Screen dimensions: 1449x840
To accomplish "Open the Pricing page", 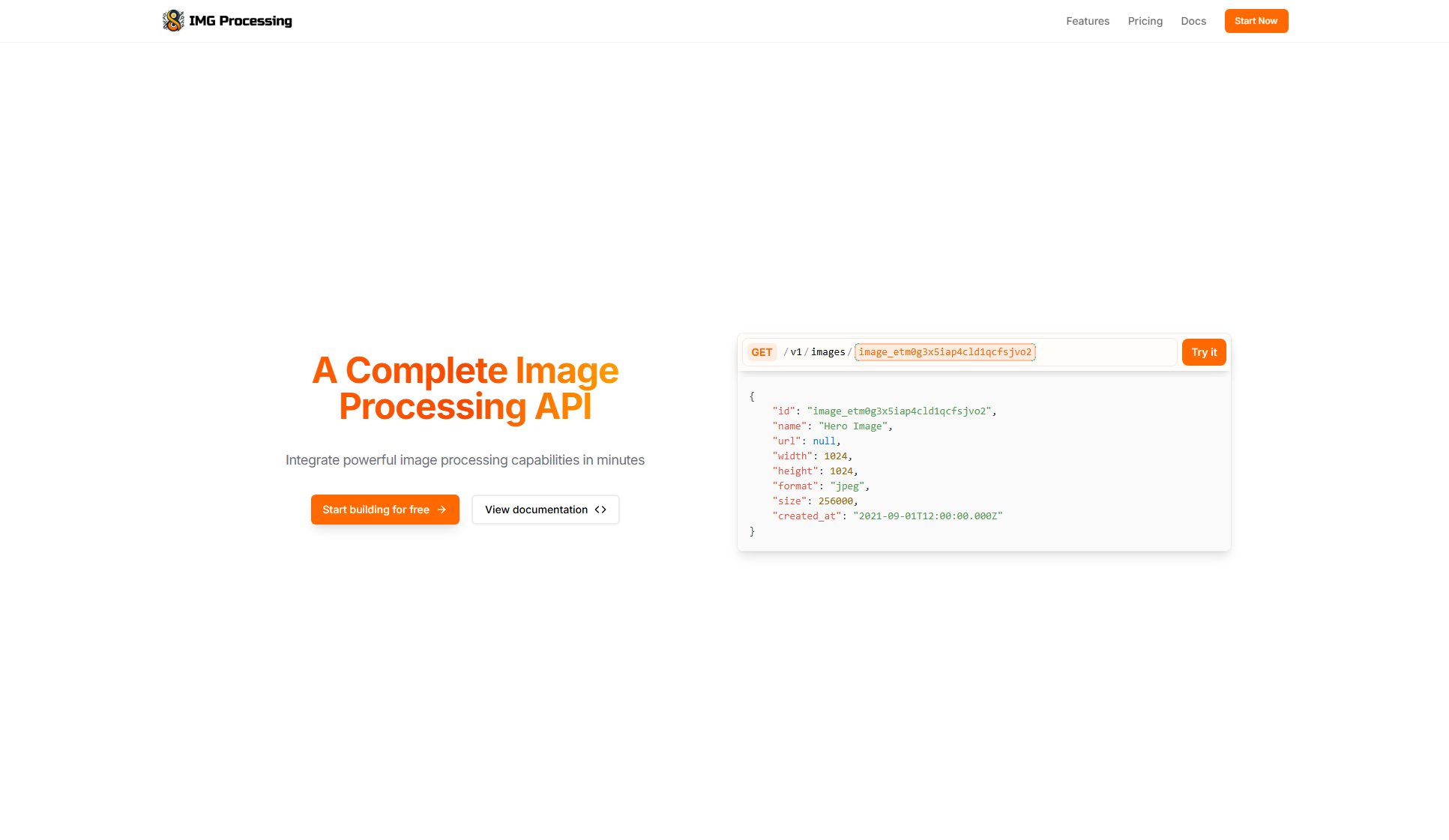I will click(1145, 21).
